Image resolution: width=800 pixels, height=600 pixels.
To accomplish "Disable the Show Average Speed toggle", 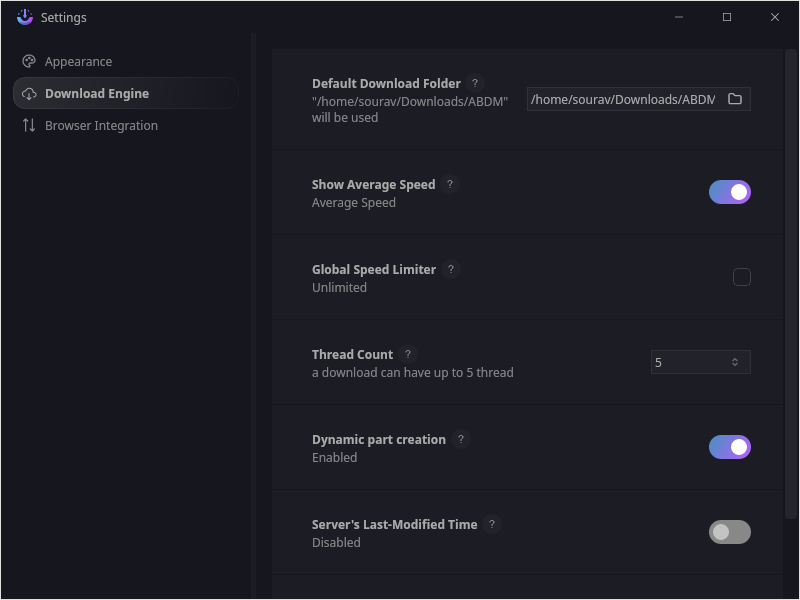I will click(x=730, y=192).
